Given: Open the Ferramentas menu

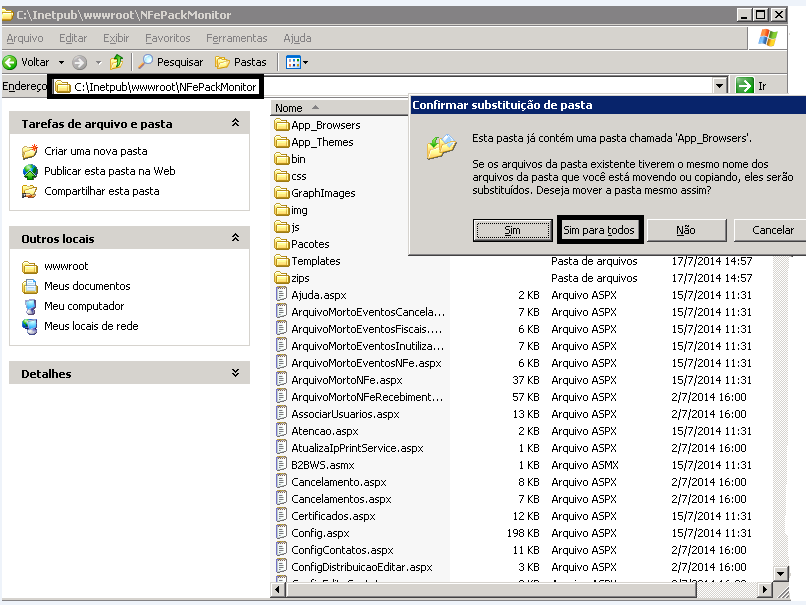Looking at the screenshot, I should [x=236, y=38].
